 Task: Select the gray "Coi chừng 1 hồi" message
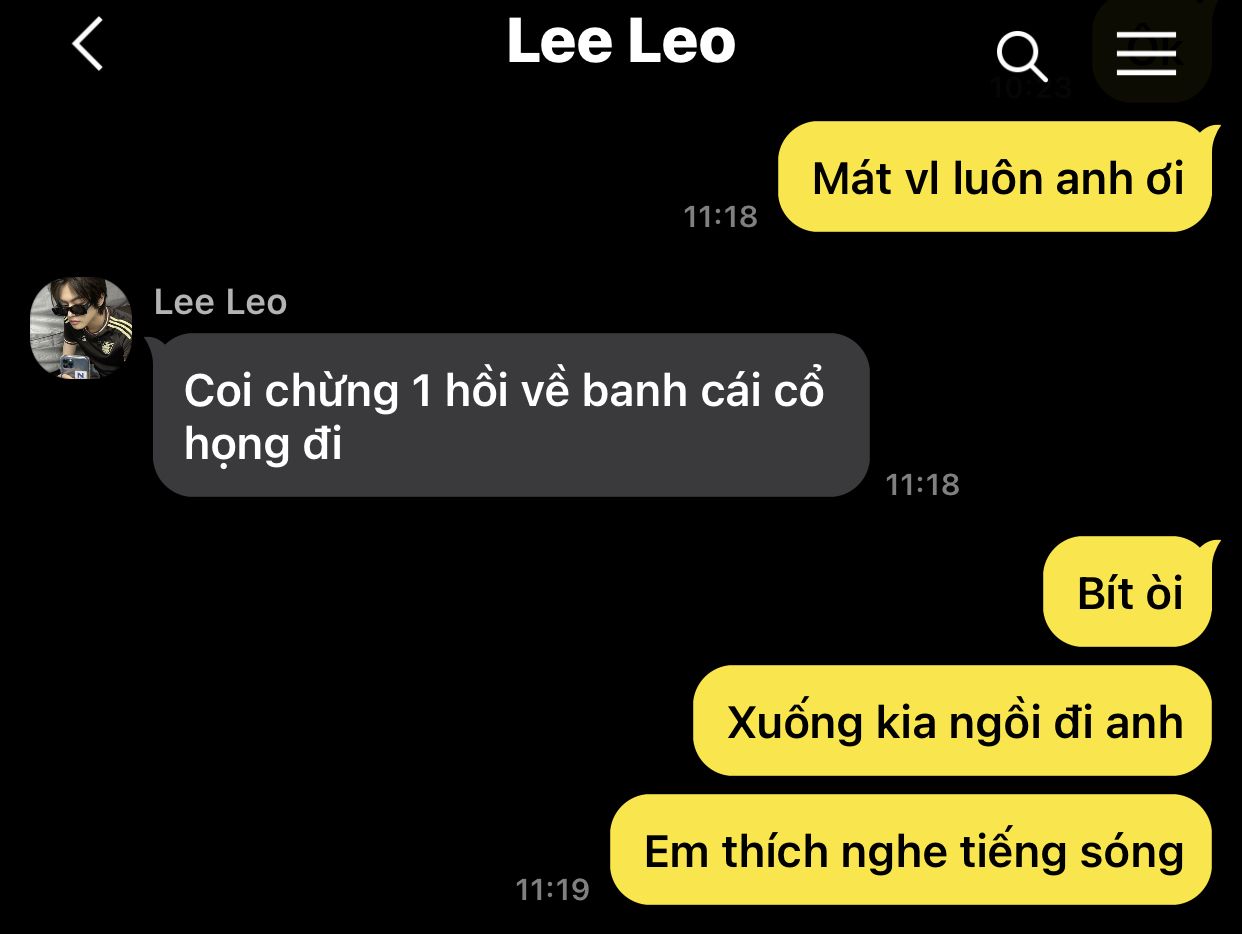(510, 415)
